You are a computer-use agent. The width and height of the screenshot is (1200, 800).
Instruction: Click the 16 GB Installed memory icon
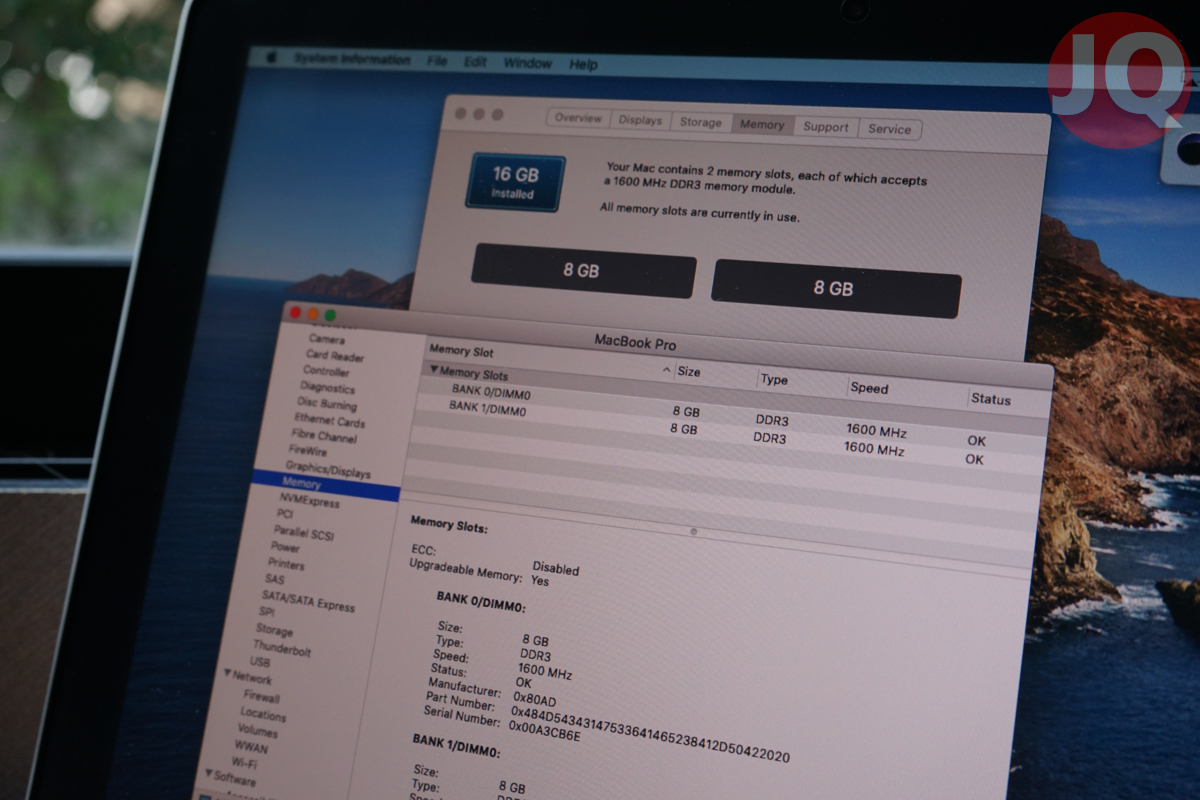click(515, 182)
